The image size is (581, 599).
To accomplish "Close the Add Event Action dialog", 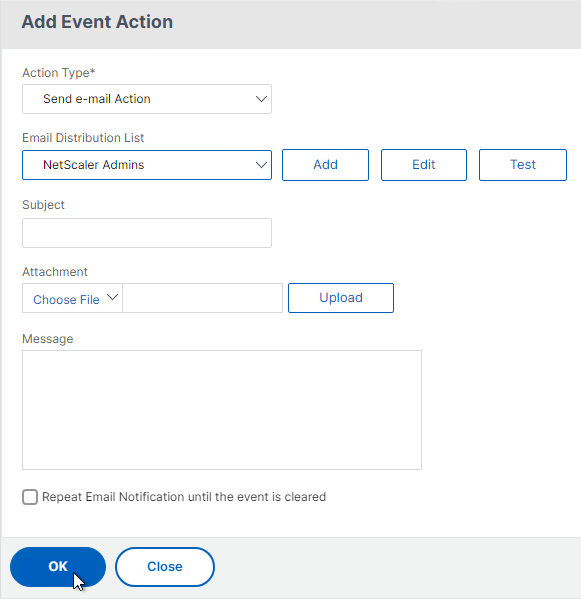I will (x=165, y=567).
